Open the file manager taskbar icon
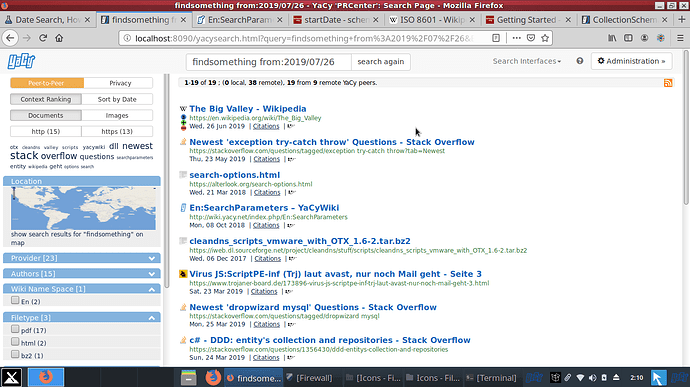 (x=188, y=377)
